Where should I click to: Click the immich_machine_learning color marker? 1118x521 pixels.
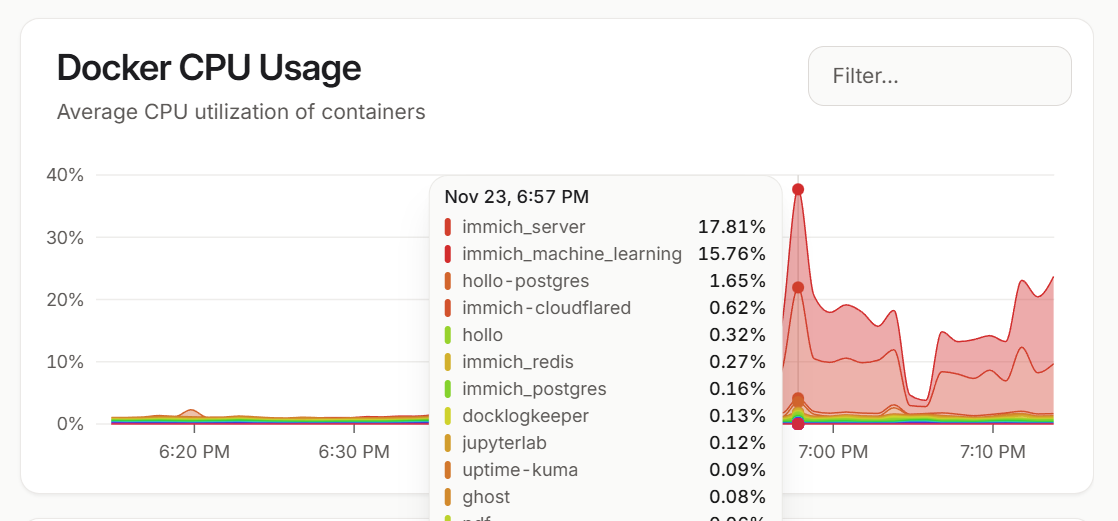click(x=448, y=254)
